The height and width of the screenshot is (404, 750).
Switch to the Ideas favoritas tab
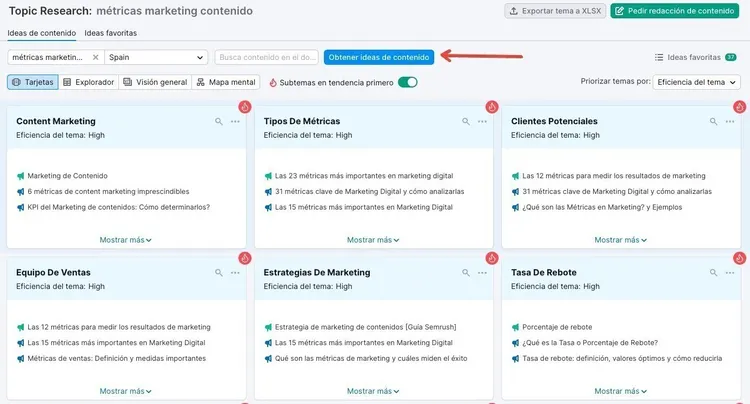click(x=110, y=33)
